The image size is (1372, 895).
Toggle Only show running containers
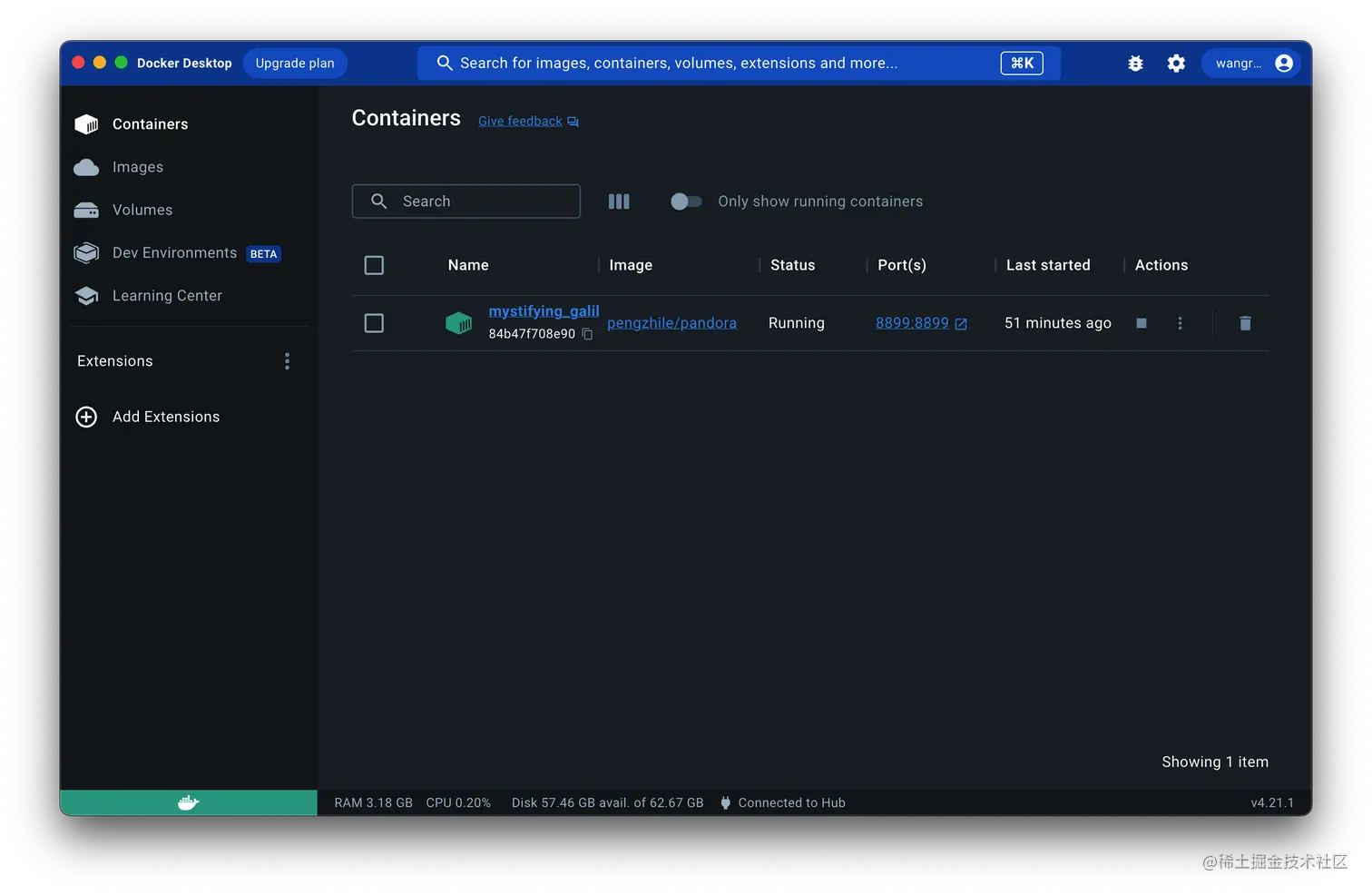pyautogui.click(x=686, y=202)
